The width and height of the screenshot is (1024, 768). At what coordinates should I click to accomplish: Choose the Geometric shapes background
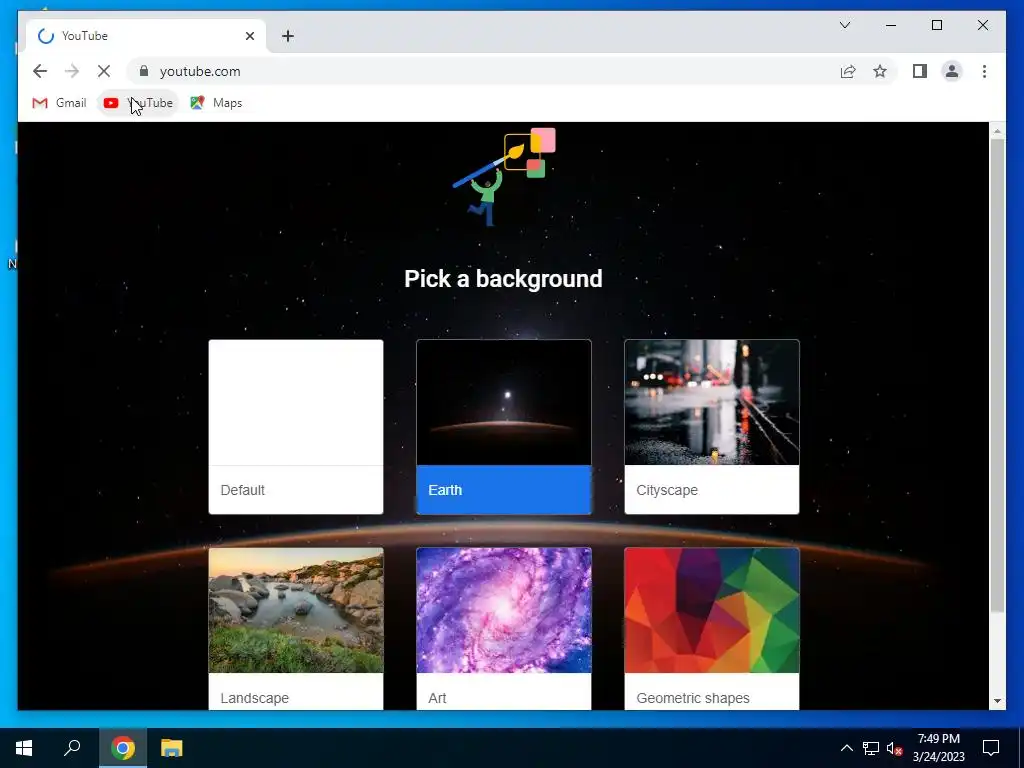pyautogui.click(x=712, y=628)
